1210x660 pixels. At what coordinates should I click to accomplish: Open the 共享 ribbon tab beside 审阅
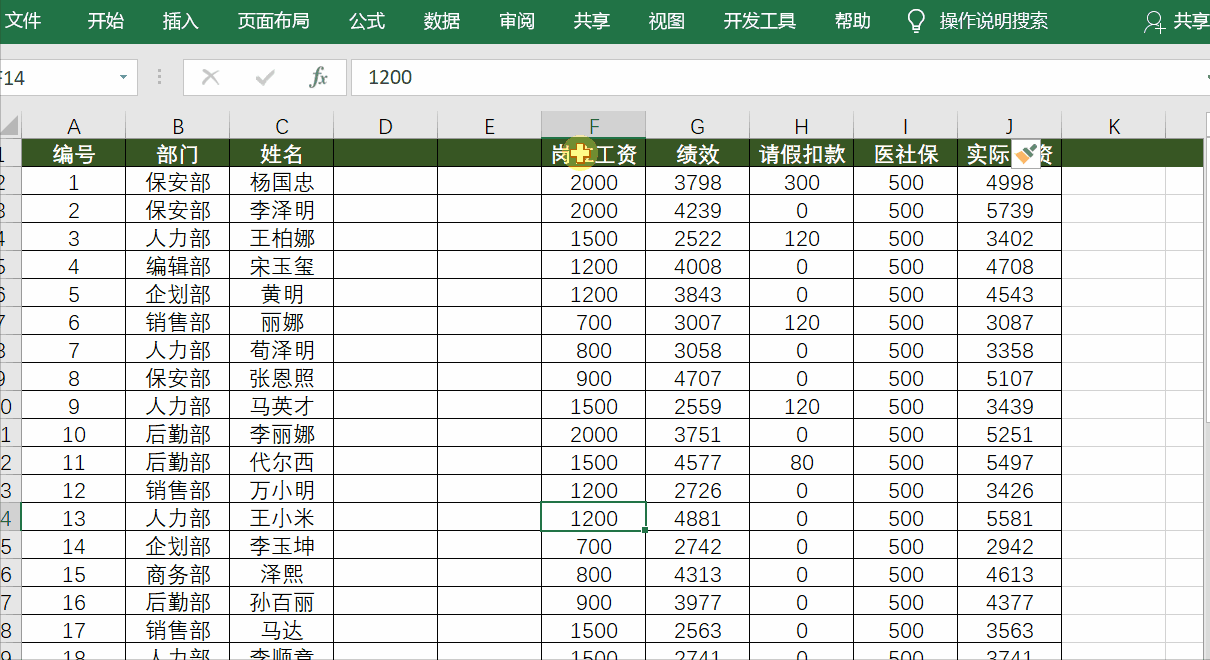coord(592,21)
